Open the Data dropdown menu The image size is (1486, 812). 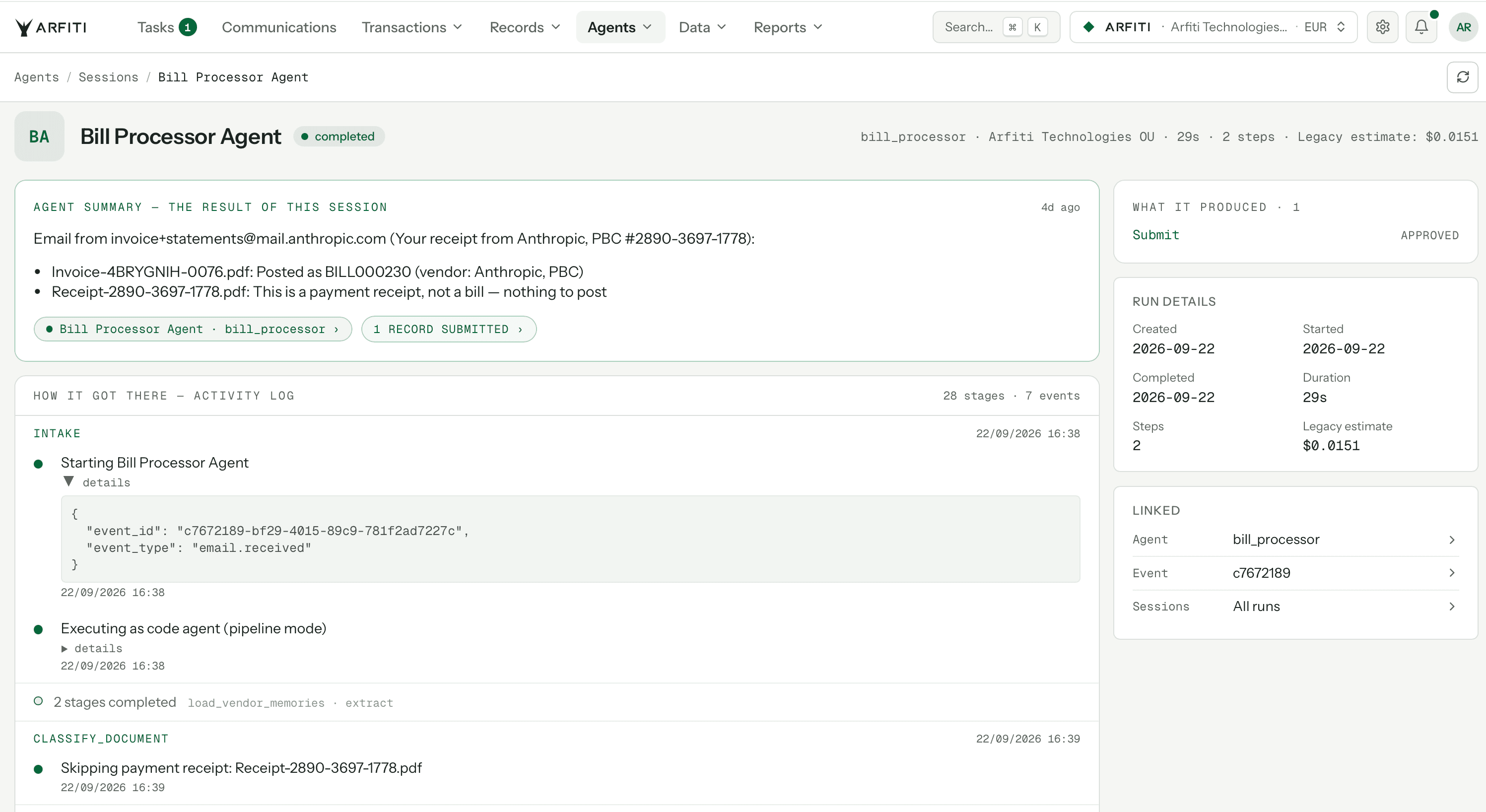(x=702, y=27)
